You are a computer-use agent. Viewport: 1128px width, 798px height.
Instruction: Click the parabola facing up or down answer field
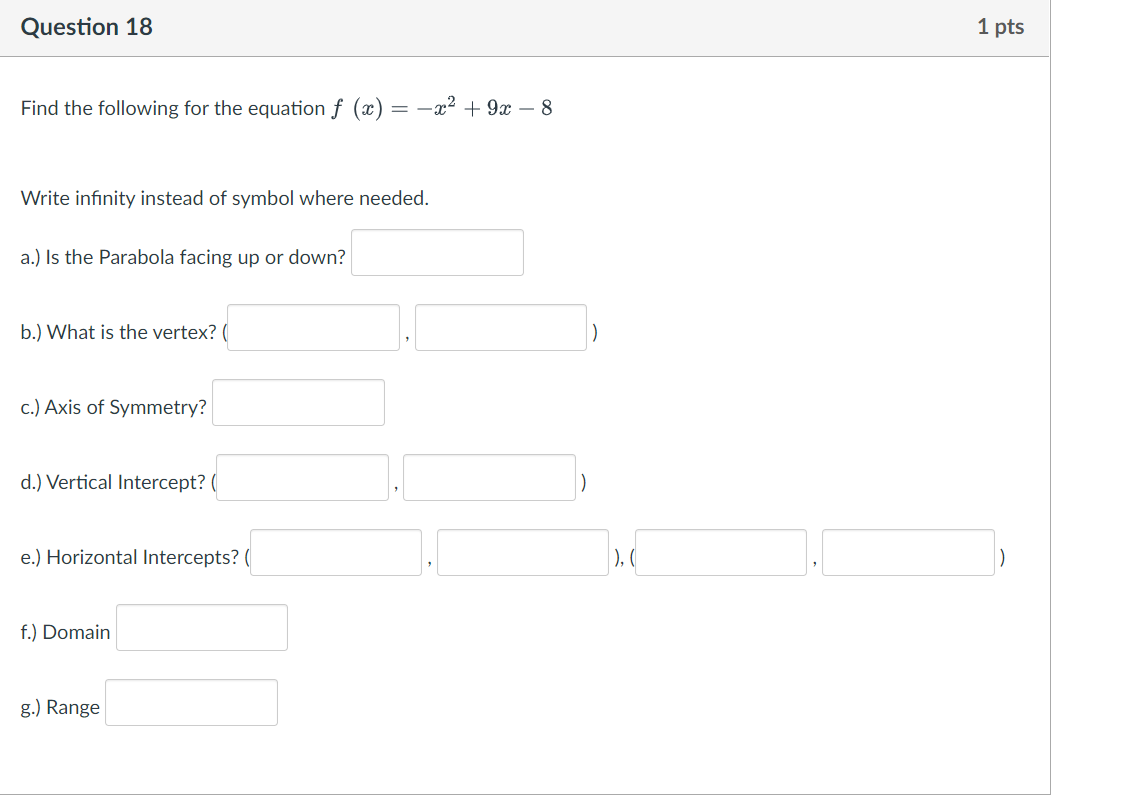pos(437,252)
